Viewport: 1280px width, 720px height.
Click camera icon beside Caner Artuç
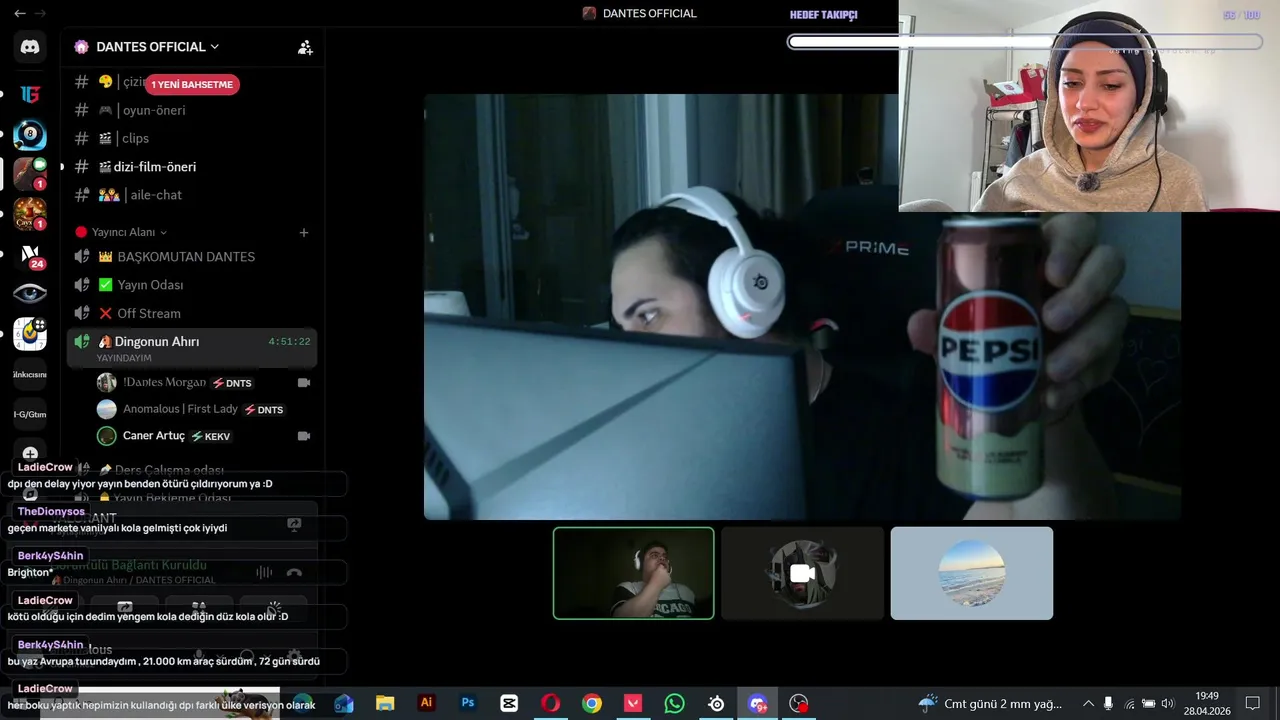click(x=304, y=436)
